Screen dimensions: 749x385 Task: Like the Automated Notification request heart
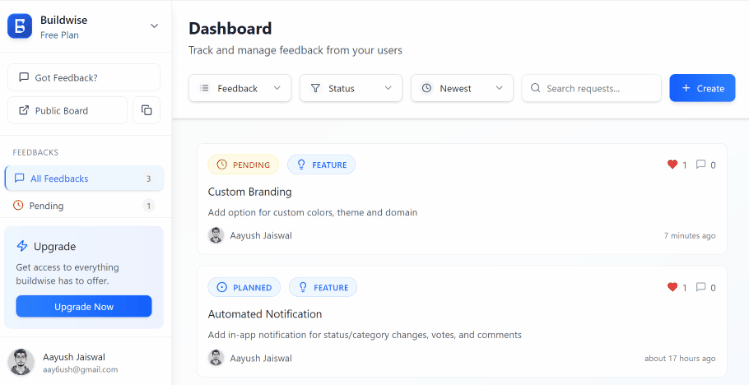click(x=673, y=287)
